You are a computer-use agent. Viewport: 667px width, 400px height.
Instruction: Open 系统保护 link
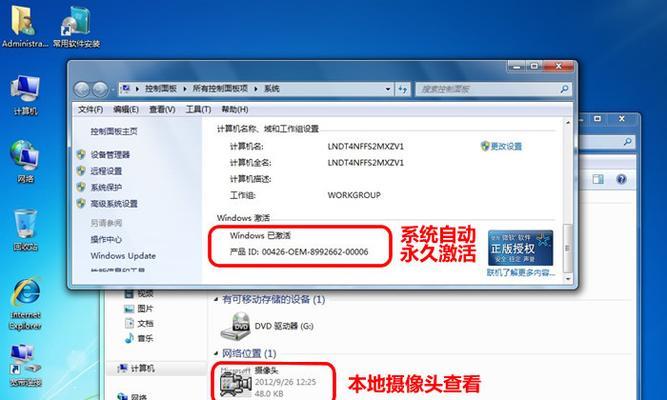(x=106, y=187)
